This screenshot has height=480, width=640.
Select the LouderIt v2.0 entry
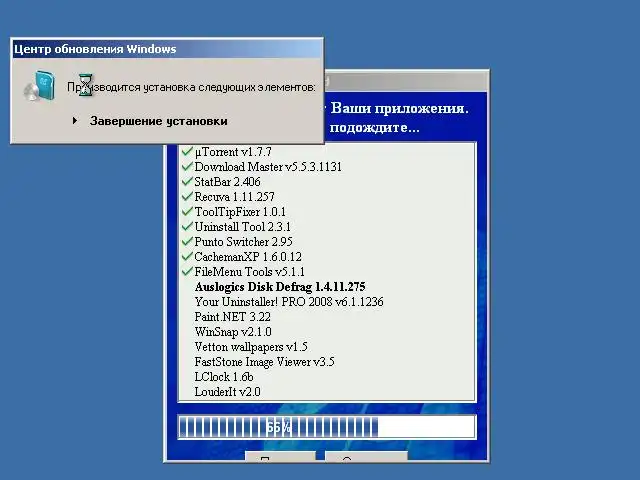227,392
